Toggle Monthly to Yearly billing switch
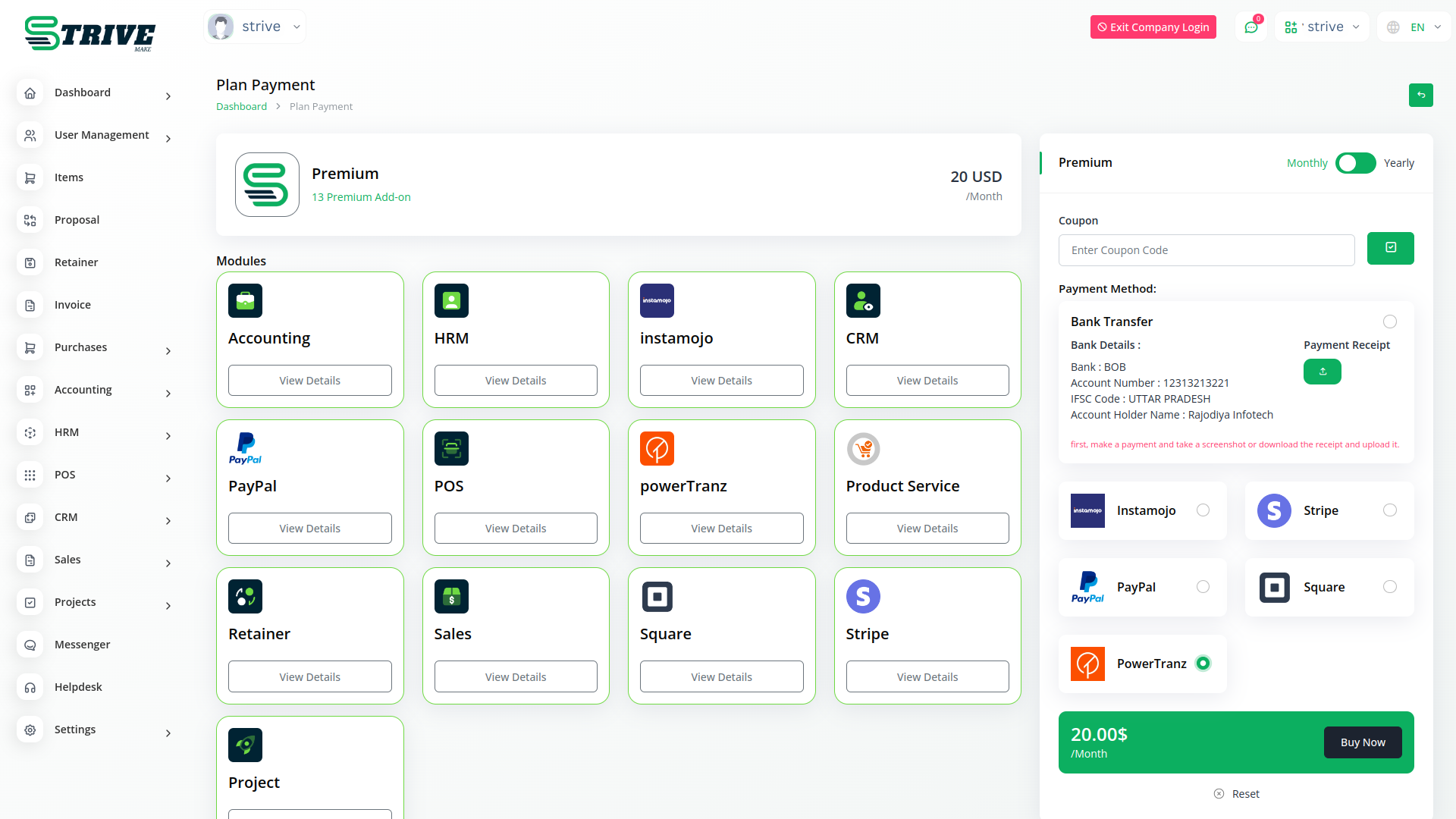 coord(1355,163)
